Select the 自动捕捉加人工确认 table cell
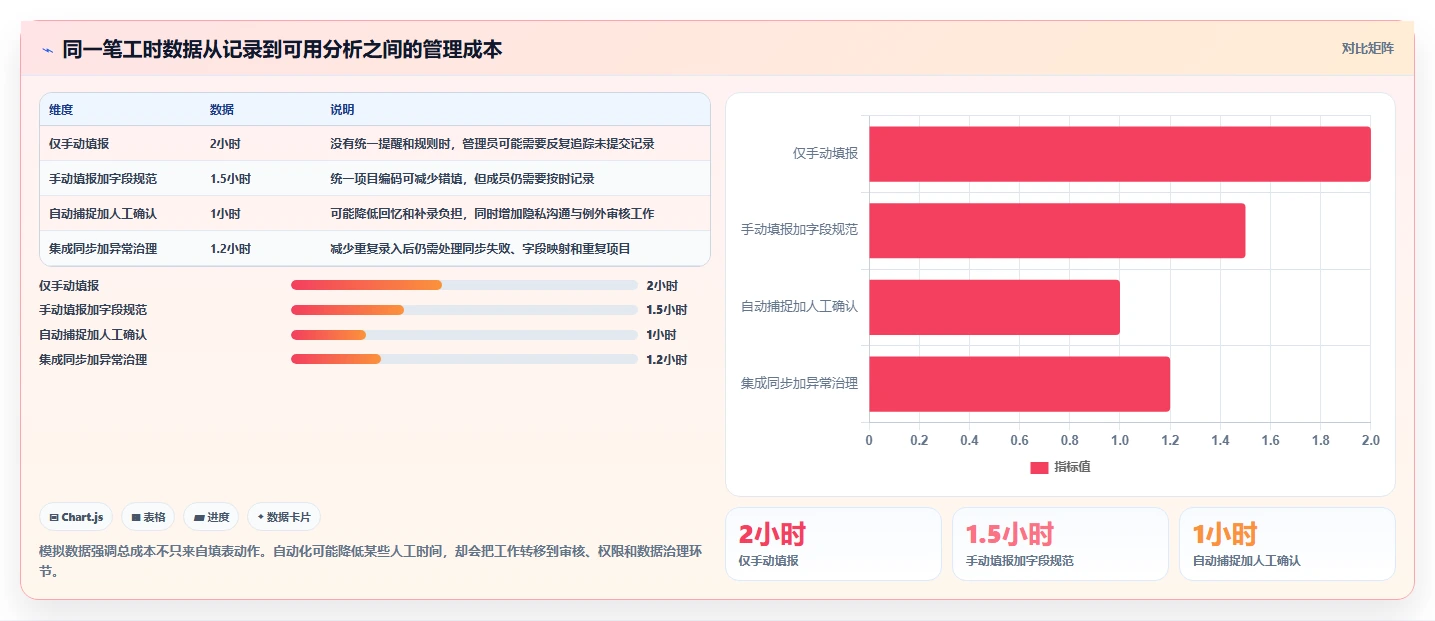The height and width of the screenshot is (621, 1435). [120, 214]
